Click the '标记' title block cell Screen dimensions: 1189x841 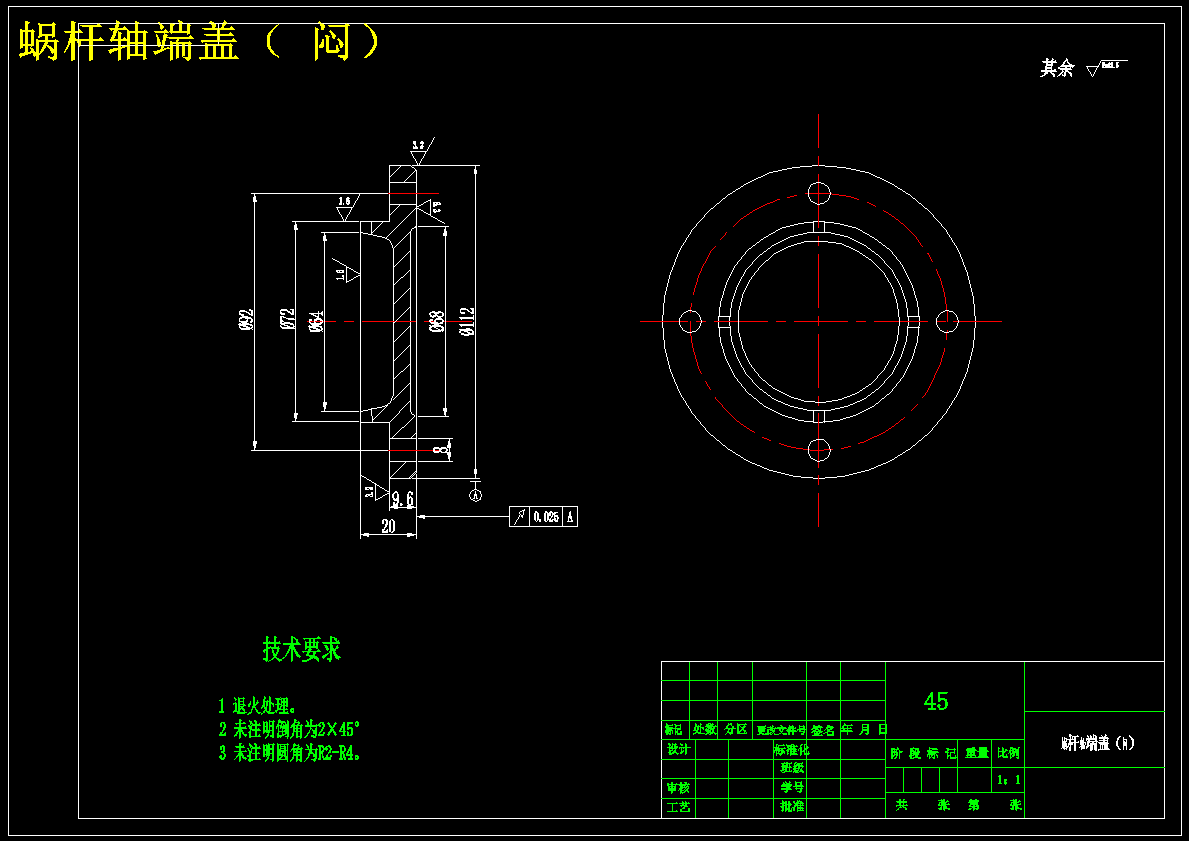673,730
